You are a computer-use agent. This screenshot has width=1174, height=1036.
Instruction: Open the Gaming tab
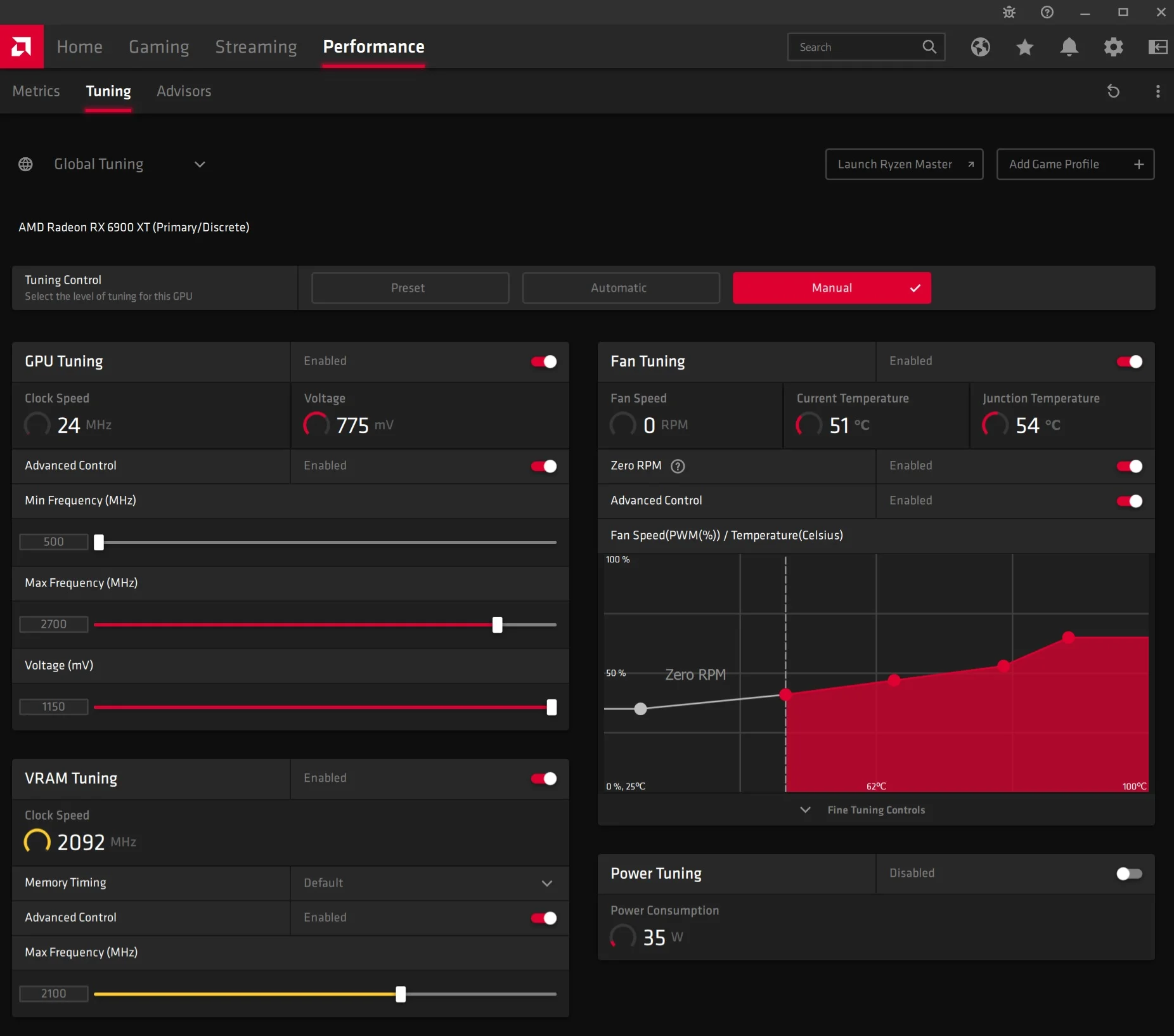(158, 47)
